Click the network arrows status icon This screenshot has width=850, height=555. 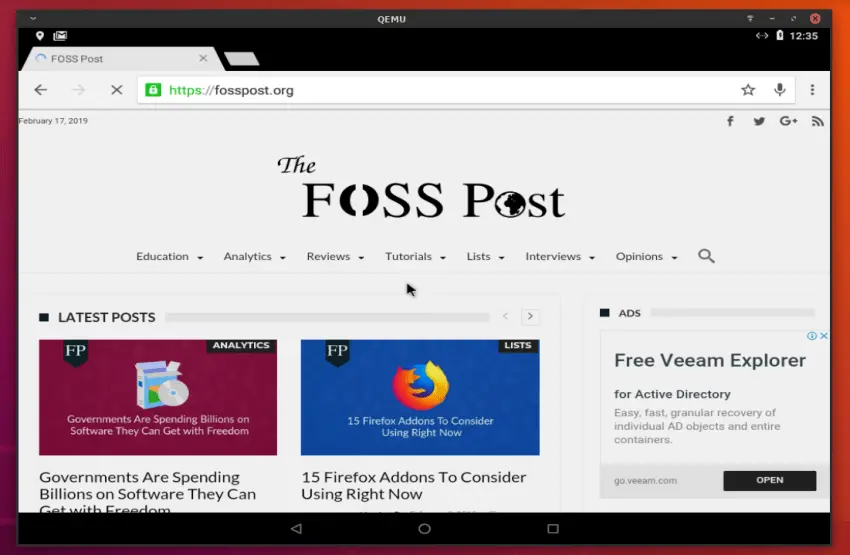coord(762,36)
